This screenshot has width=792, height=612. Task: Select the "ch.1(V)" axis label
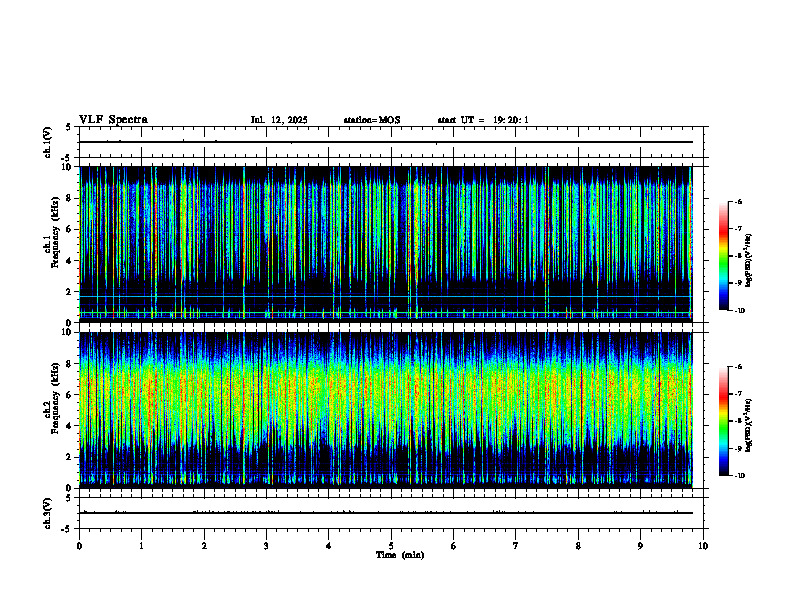pos(48,142)
